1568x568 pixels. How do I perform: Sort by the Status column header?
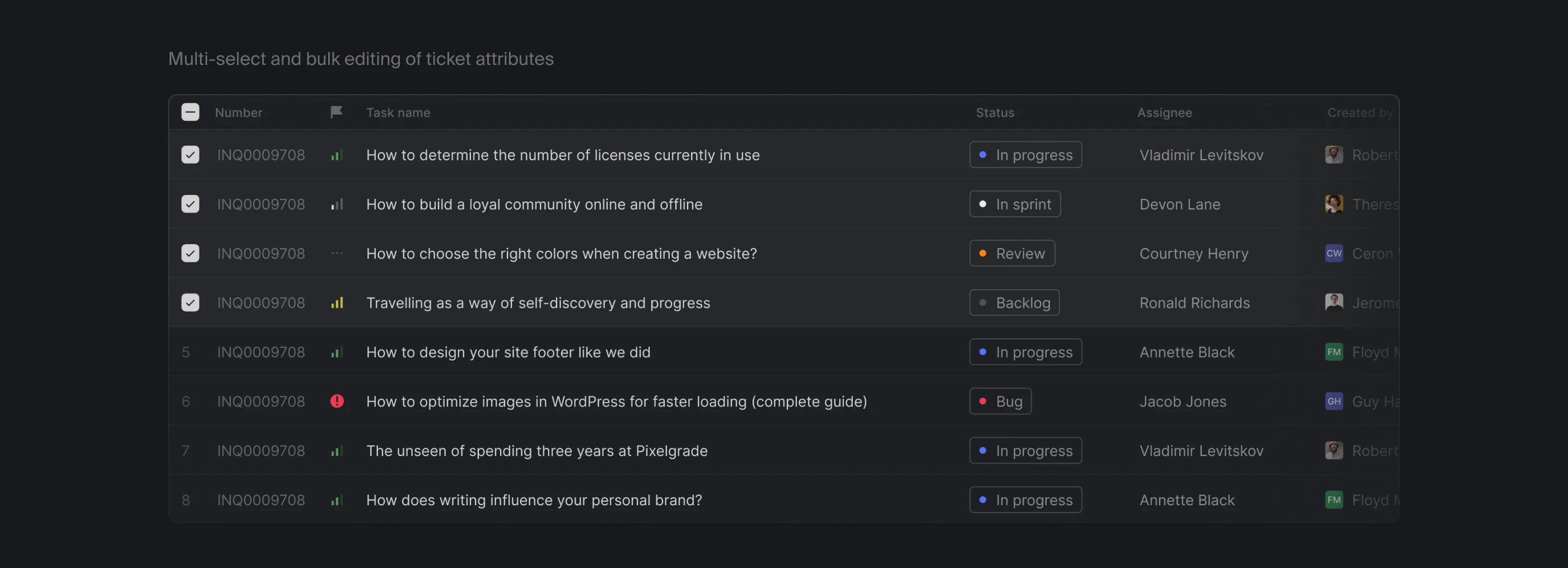pos(995,113)
